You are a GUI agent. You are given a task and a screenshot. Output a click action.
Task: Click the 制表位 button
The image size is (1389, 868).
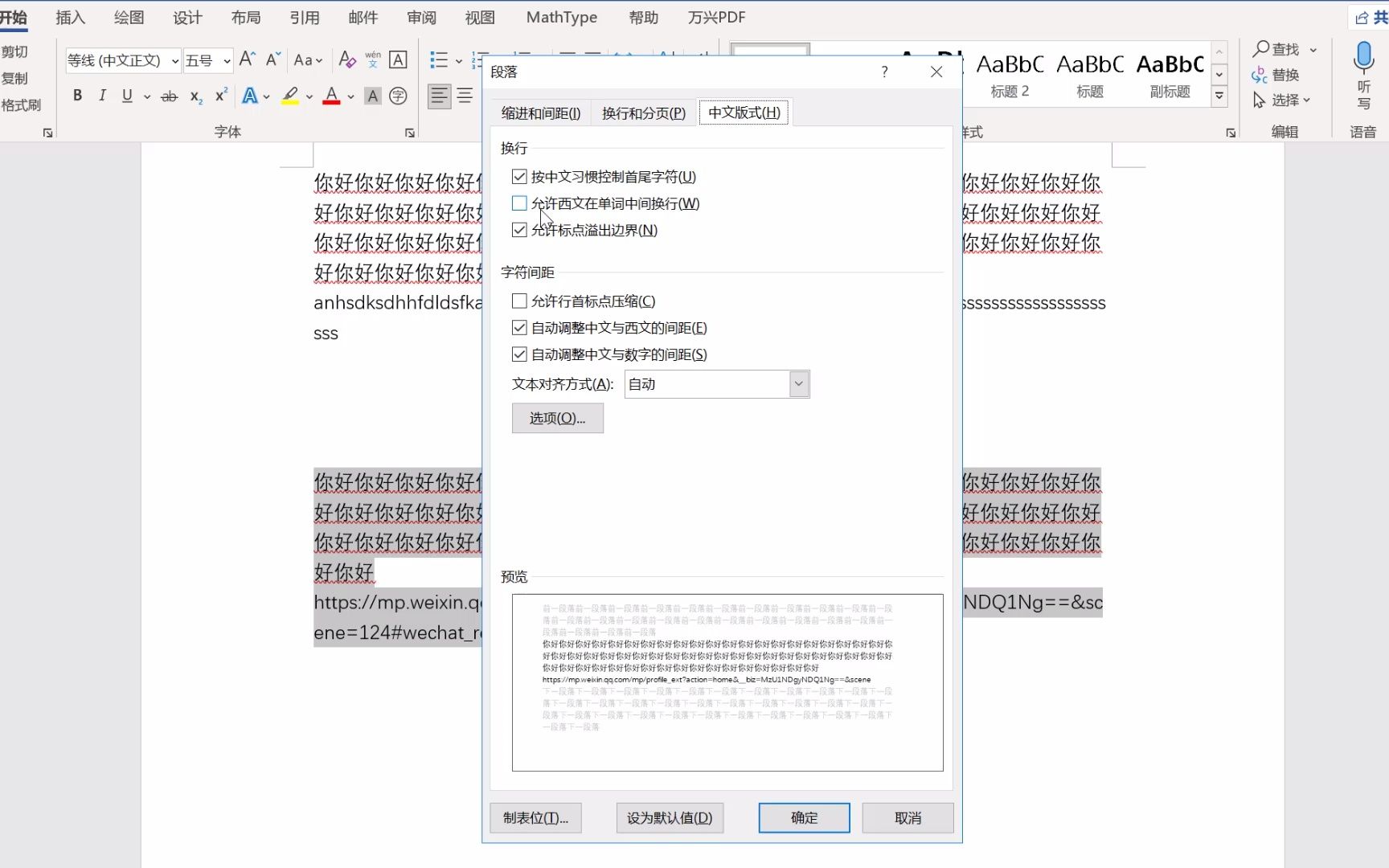536,817
